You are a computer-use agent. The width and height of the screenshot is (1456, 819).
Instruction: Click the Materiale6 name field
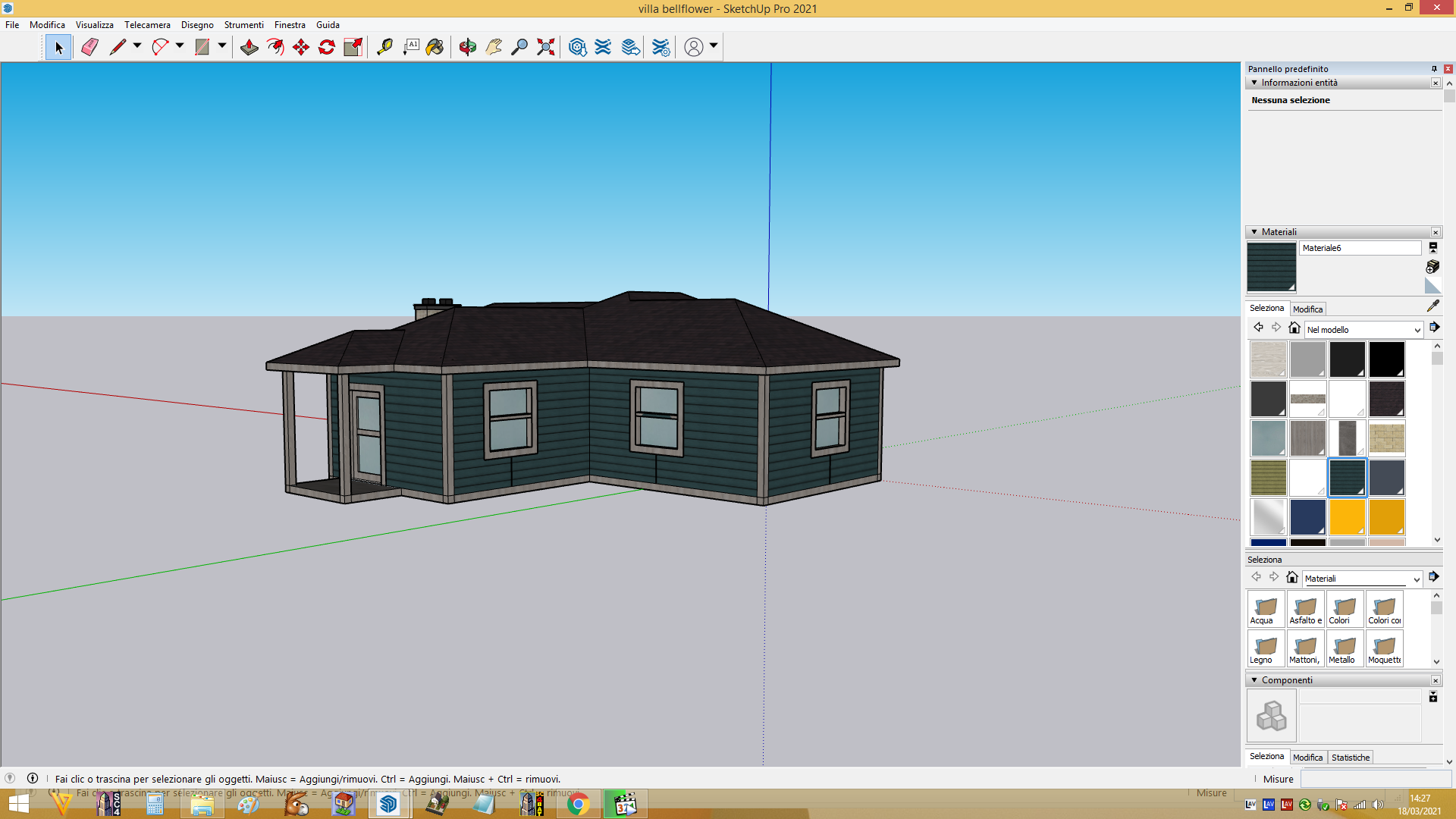pos(1360,248)
